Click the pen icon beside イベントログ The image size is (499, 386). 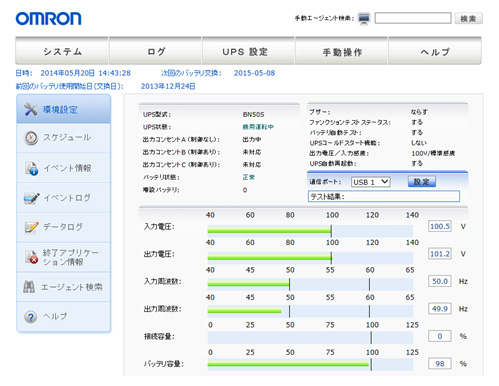[32, 198]
